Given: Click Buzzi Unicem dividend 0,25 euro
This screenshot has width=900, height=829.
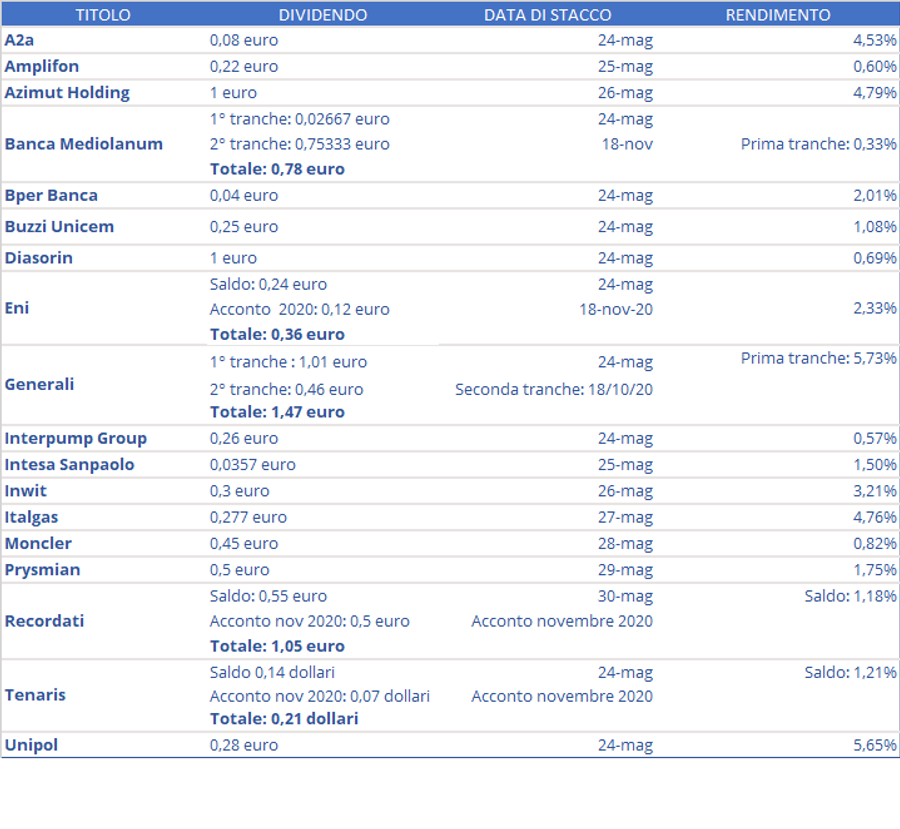Looking at the screenshot, I should click(244, 227).
